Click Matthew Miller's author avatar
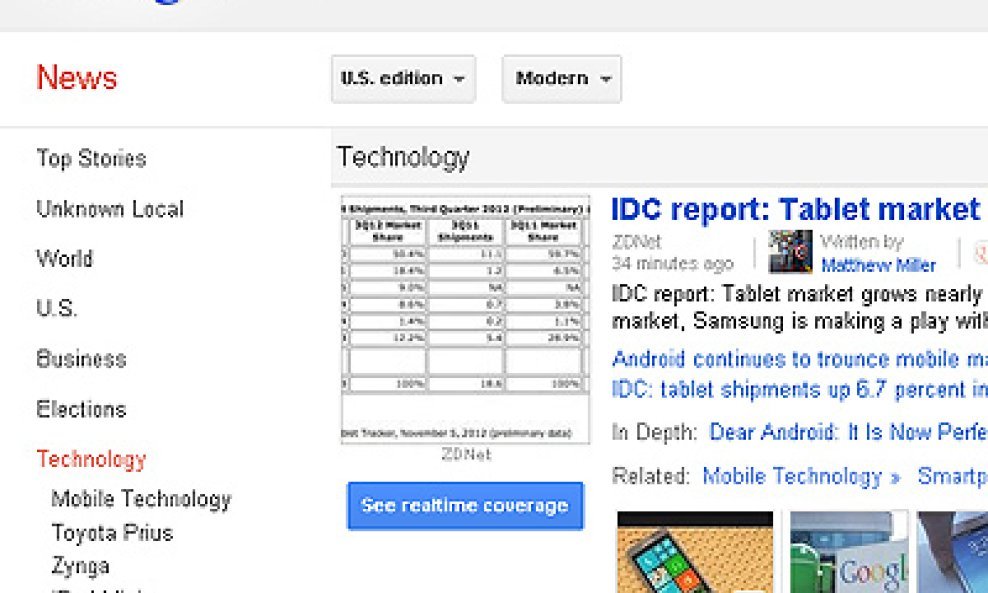 (790, 251)
